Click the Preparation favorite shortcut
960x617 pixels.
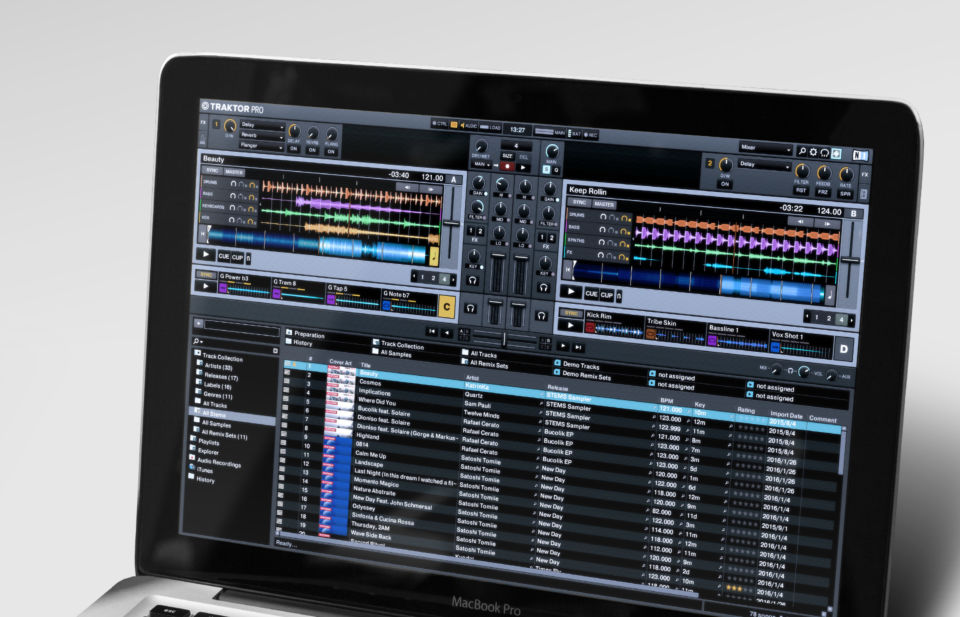coord(309,335)
